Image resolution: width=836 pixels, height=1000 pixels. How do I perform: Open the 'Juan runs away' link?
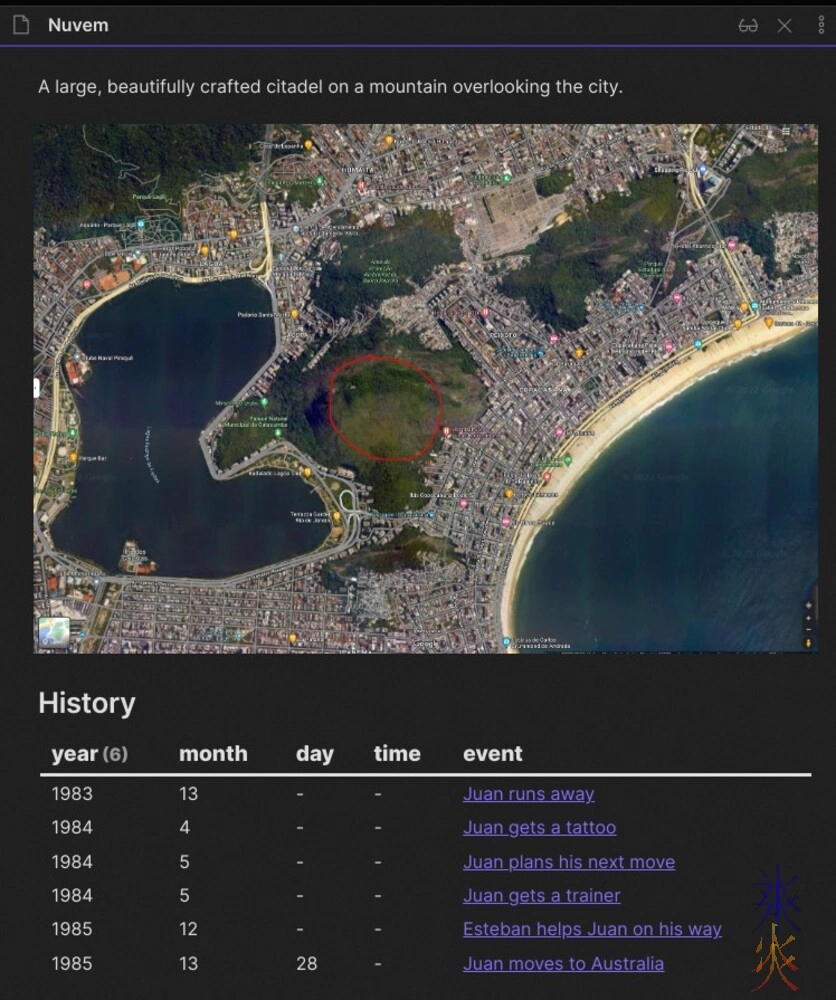[528, 794]
